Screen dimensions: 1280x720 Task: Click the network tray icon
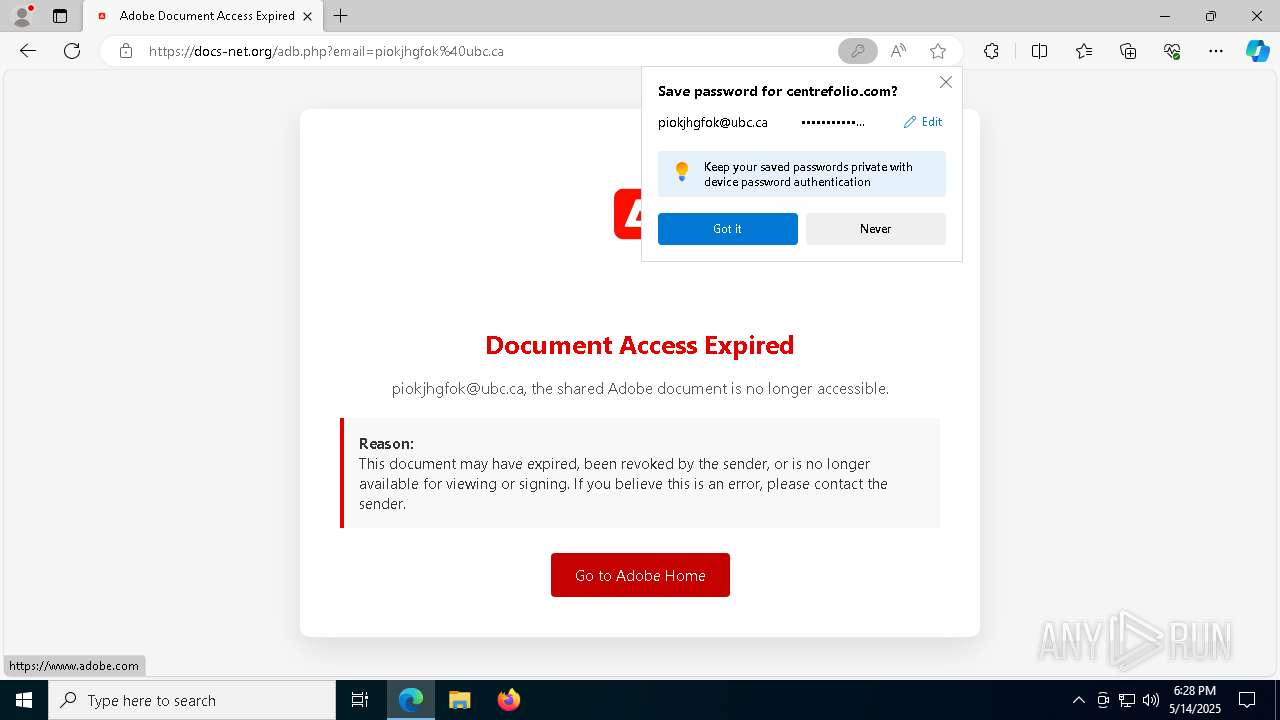click(x=1127, y=700)
